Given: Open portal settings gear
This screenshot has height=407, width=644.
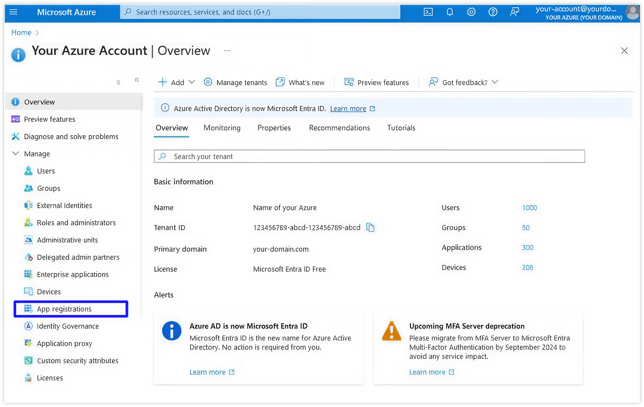Looking at the screenshot, I should (x=471, y=12).
